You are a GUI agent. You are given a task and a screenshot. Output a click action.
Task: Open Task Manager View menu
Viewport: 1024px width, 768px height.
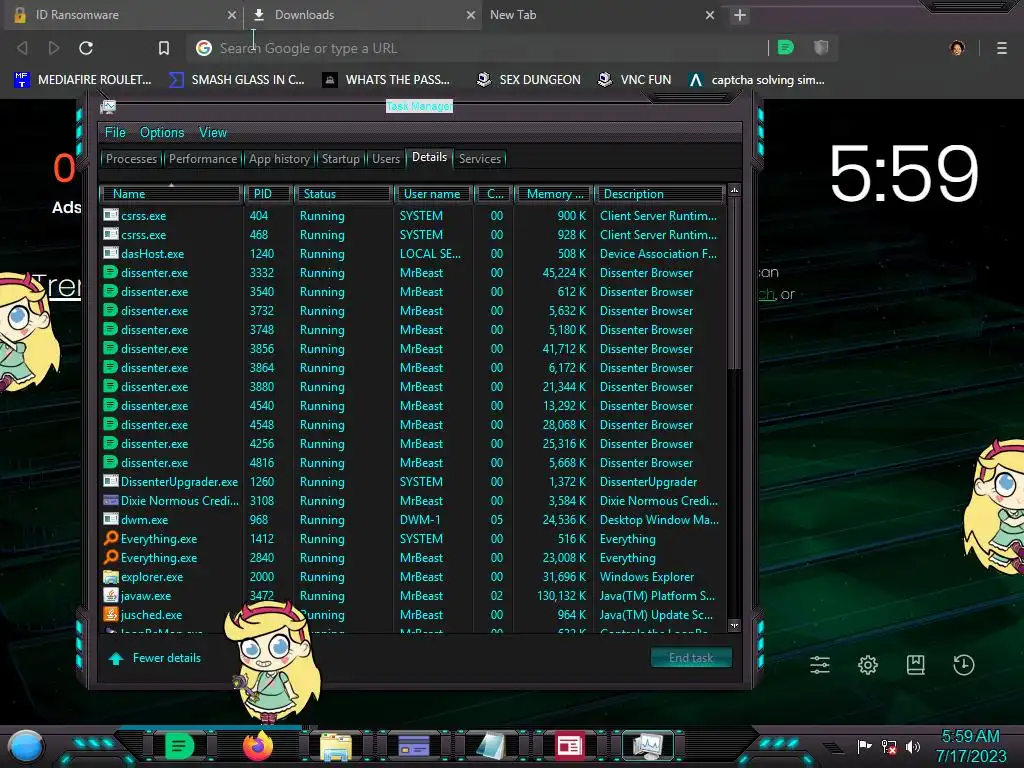click(x=213, y=133)
